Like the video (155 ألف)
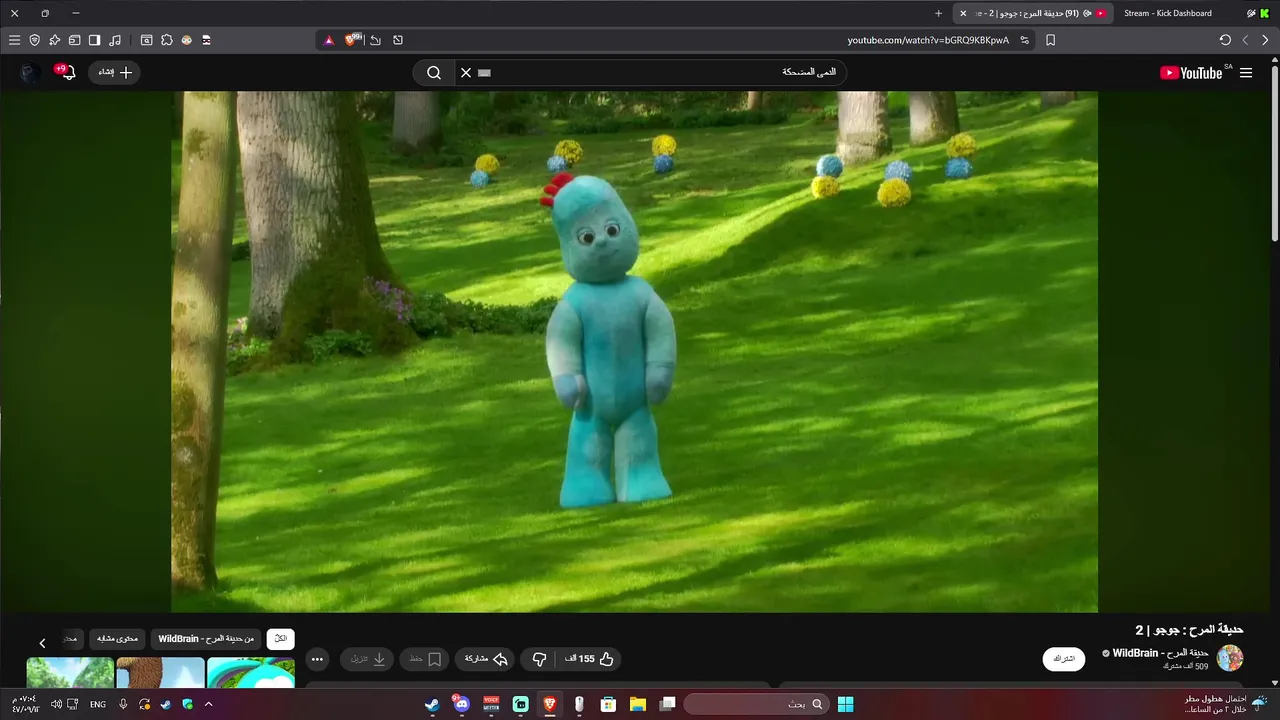Image resolution: width=1280 pixels, height=720 pixels. [x=590, y=659]
